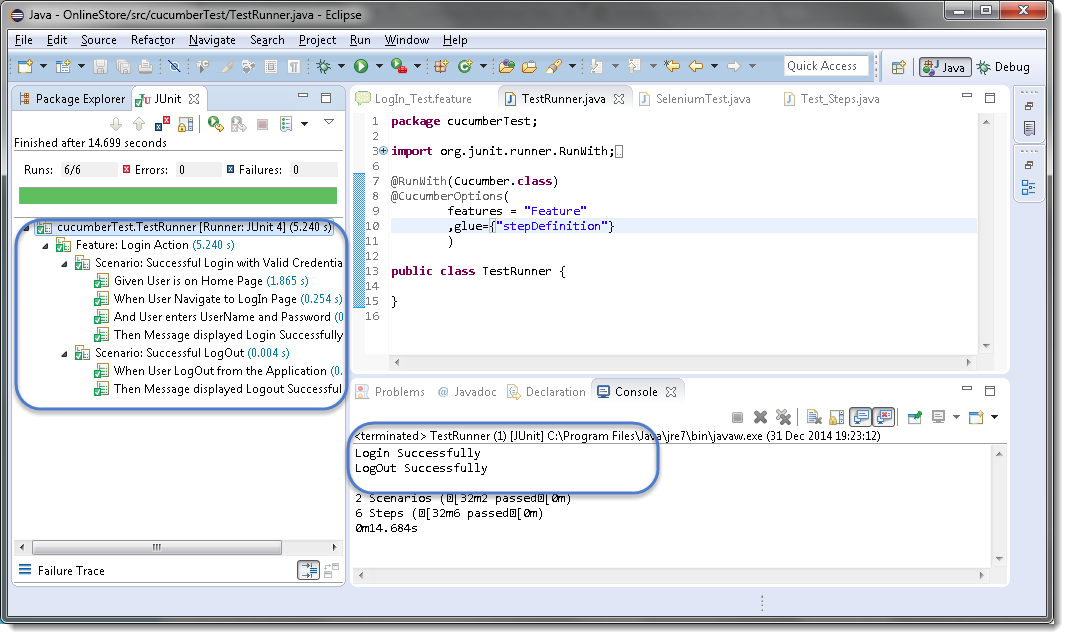
Task: Open the Debug button dropdown arrow
Action: pos(341,66)
